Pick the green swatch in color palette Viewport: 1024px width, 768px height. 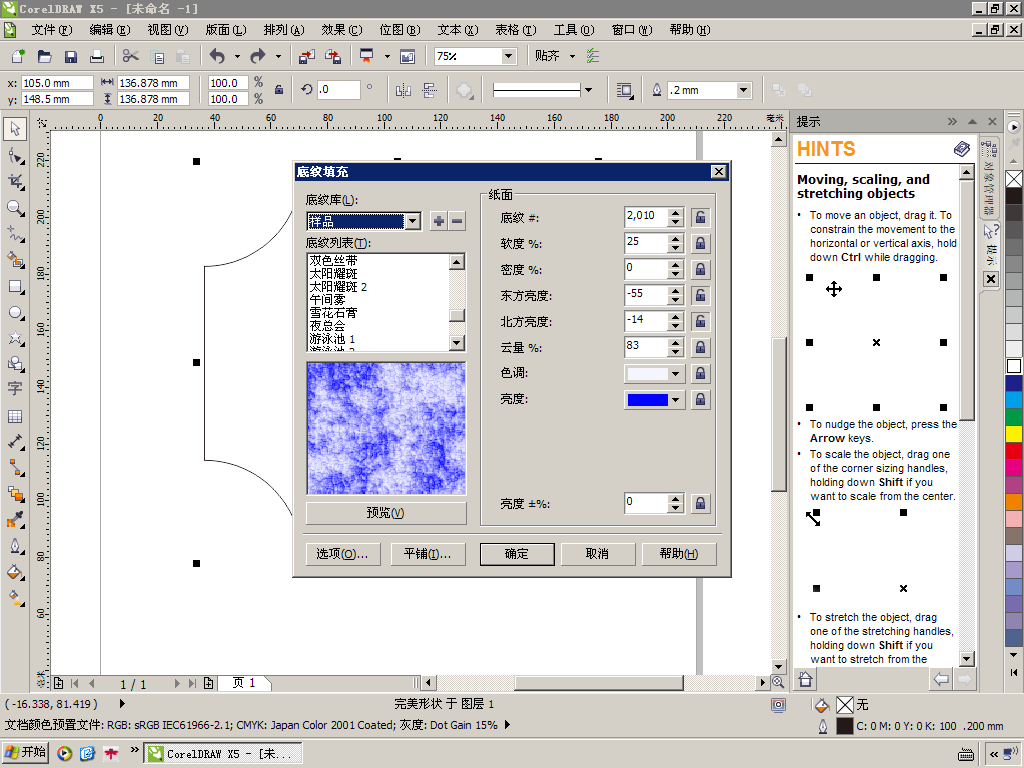(1014, 417)
